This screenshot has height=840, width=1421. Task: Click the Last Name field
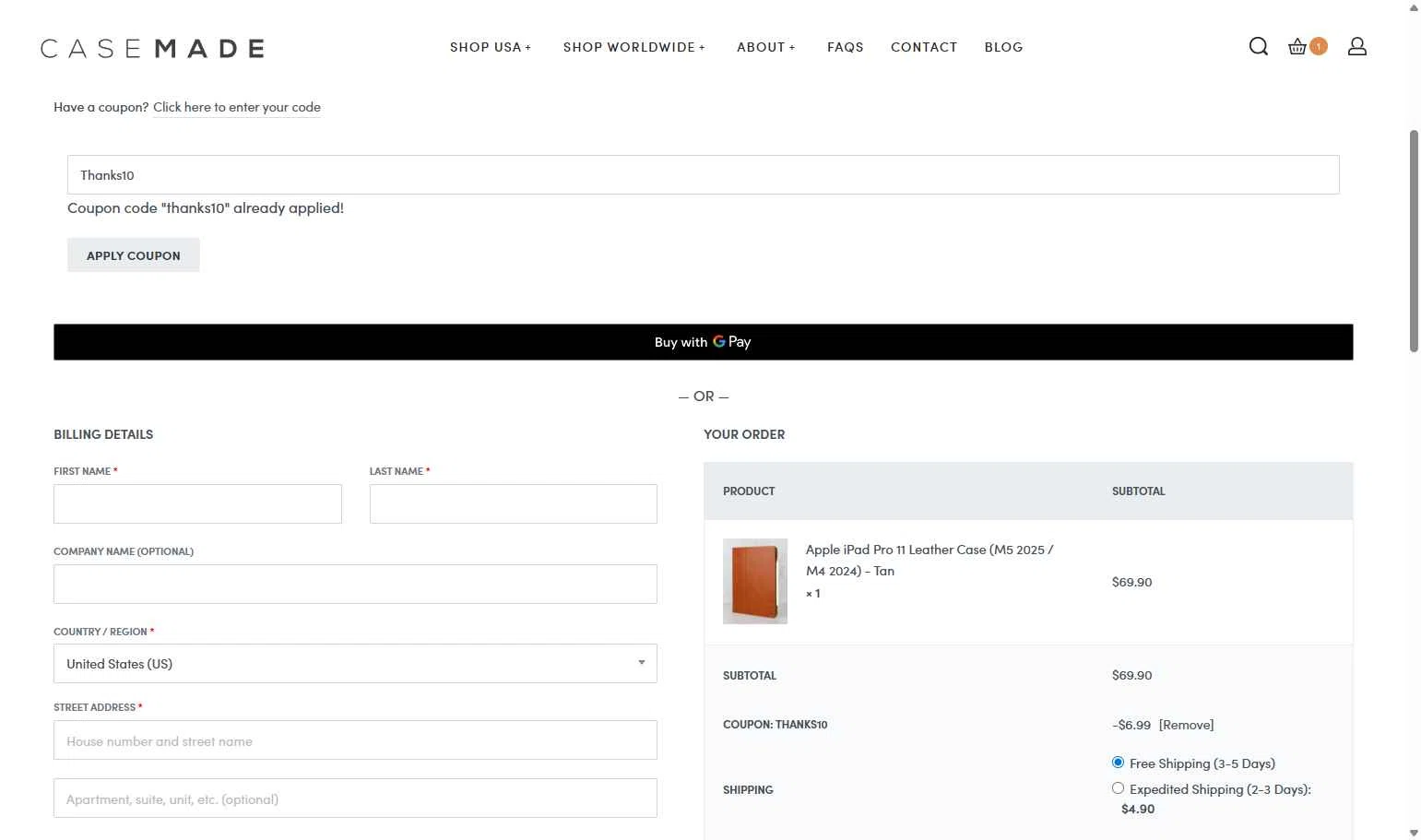coord(514,503)
